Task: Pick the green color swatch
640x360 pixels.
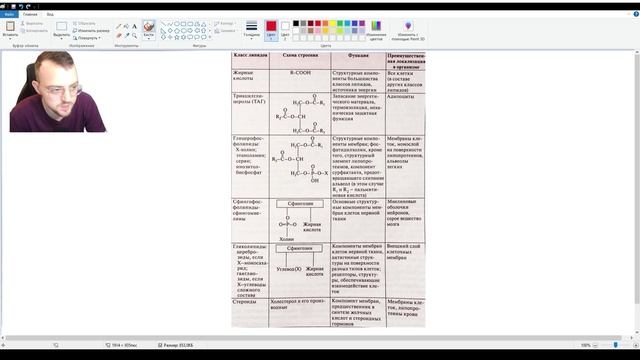Action: pyautogui.click(x=340, y=23)
